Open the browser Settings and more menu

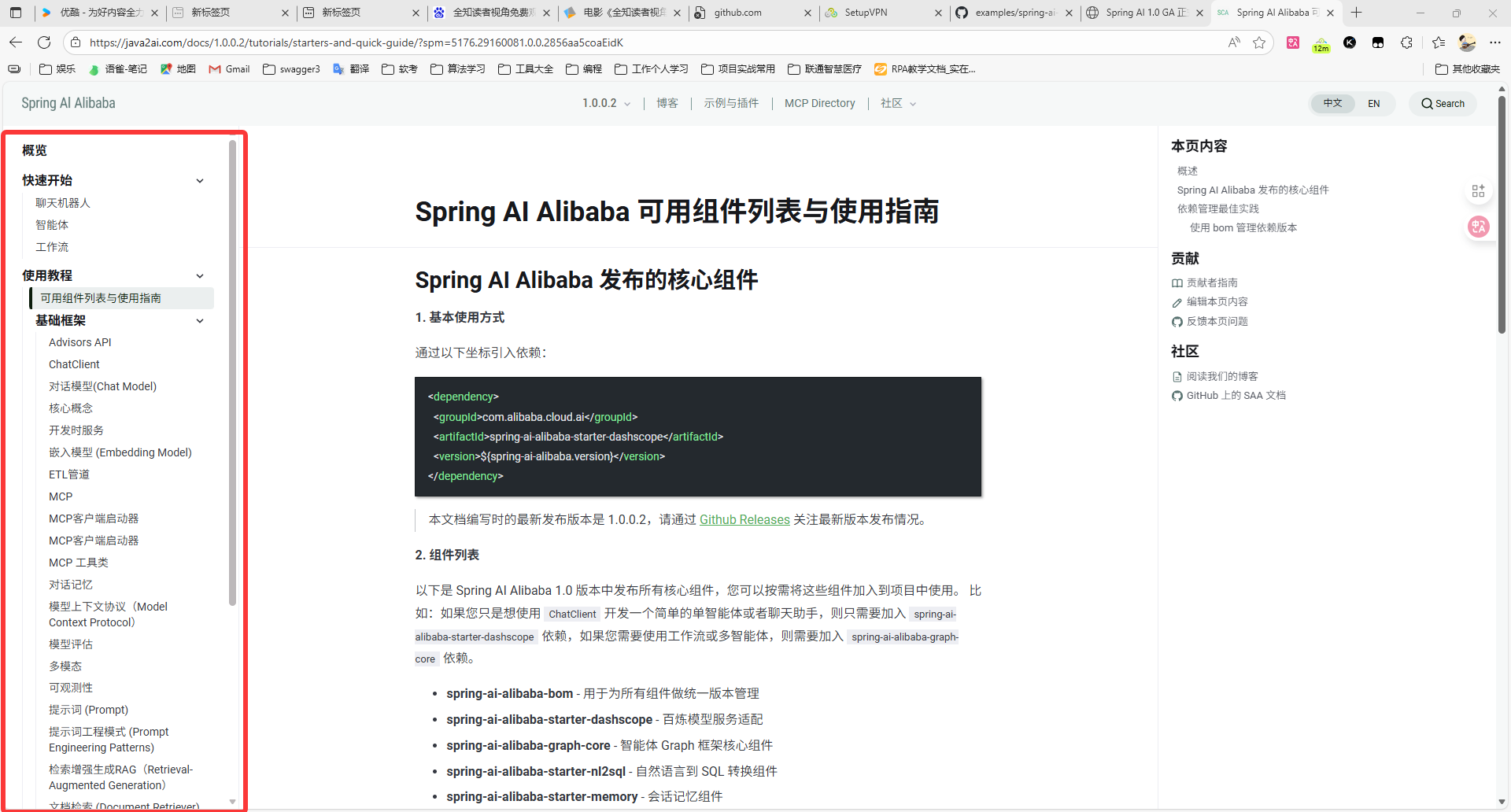coord(1495,42)
